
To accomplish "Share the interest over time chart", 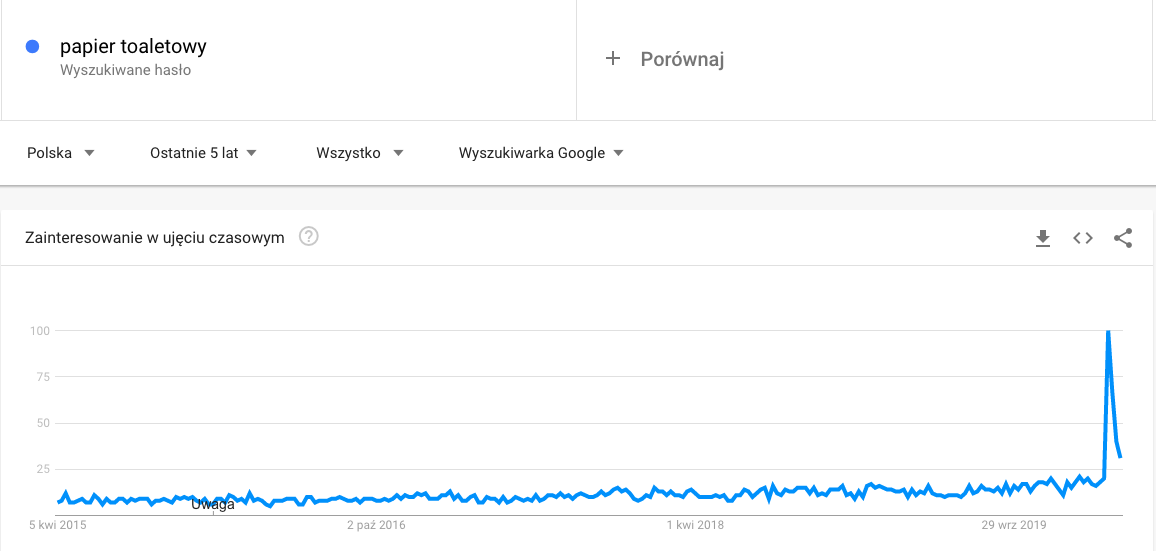I will 1123,238.
